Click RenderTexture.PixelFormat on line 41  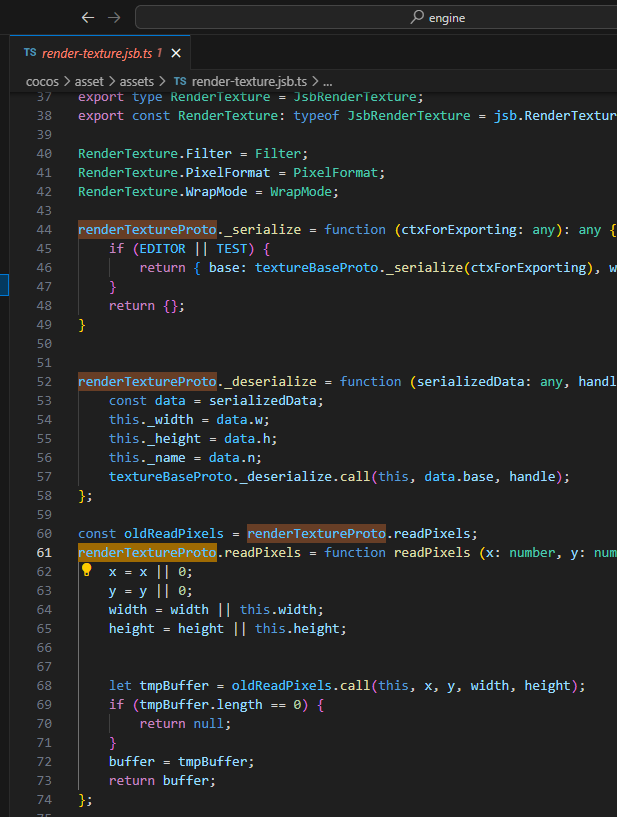click(x=174, y=173)
